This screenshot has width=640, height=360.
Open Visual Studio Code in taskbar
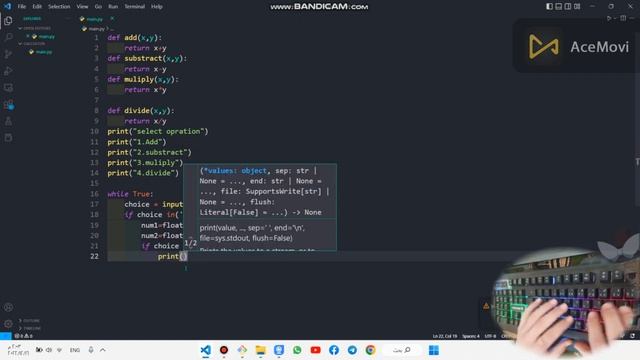[x=205, y=350]
